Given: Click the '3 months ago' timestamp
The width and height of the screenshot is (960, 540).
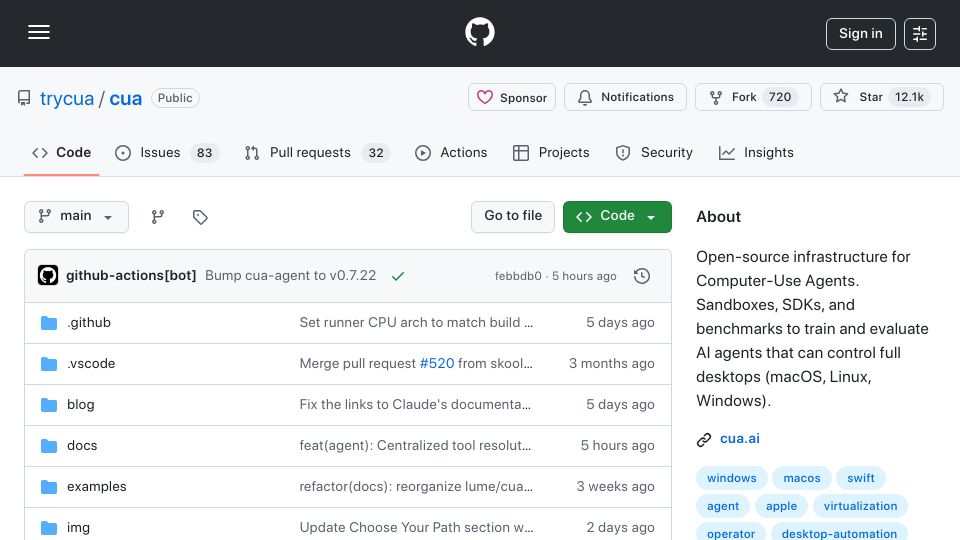Looking at the screenshot, I should (x=612, y=364).
